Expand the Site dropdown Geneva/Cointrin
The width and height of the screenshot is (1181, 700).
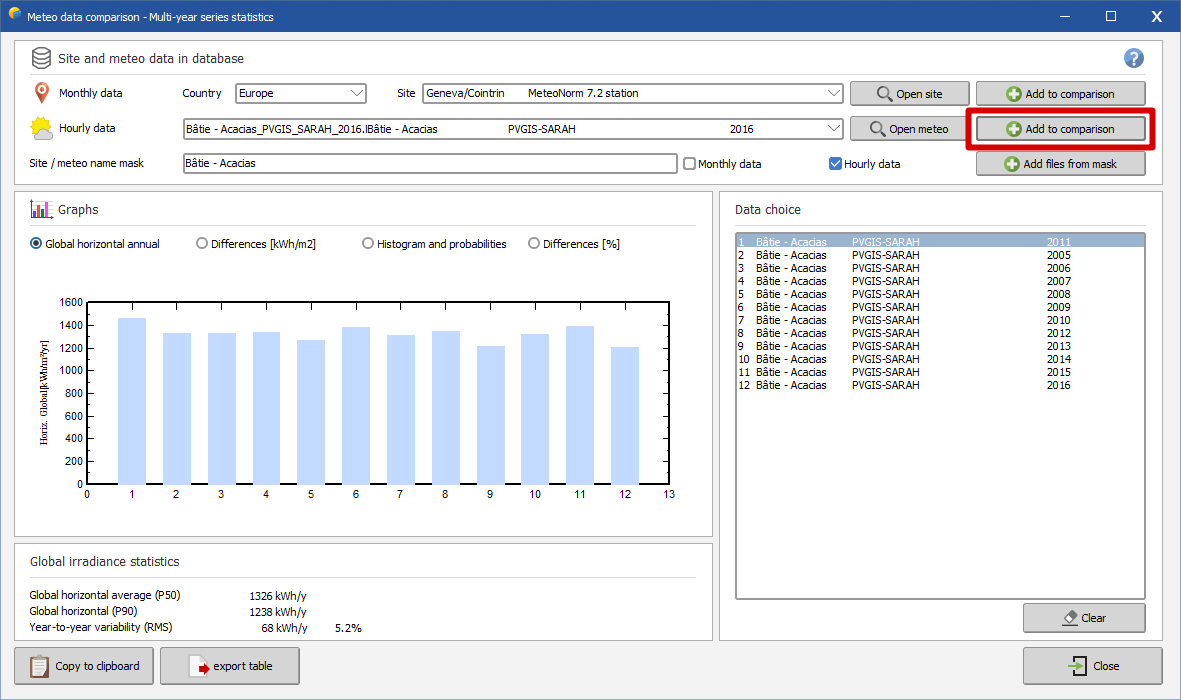(x=632, y=93)
